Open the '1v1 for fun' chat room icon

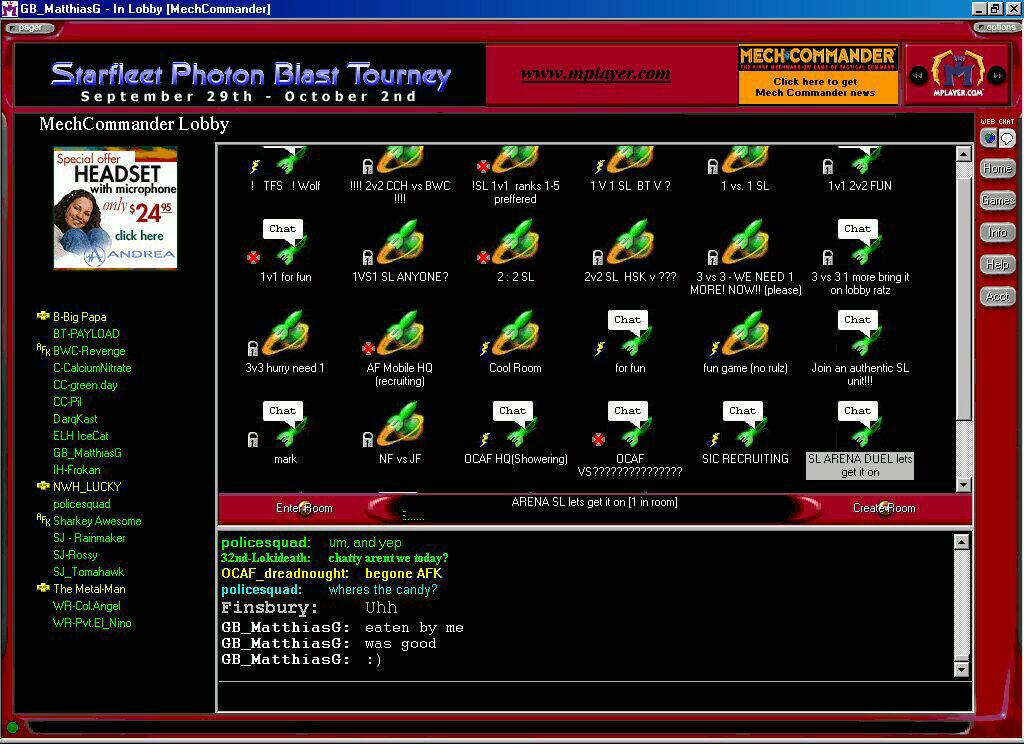pos(285,242)
